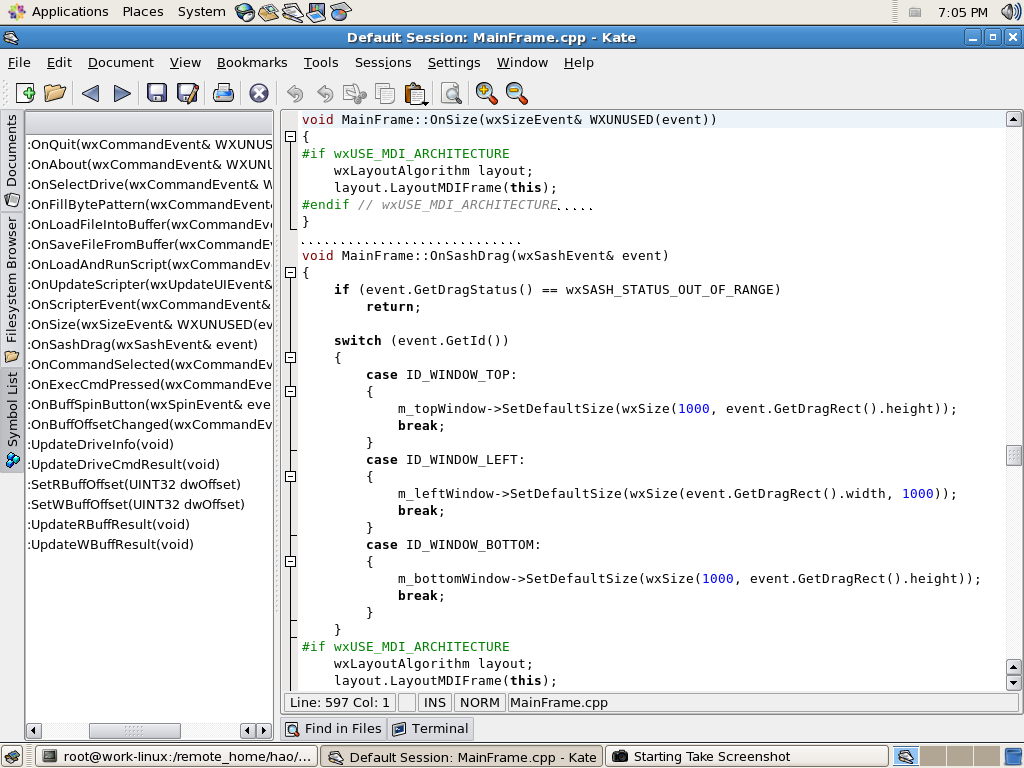Open the Document menu
This screenshot has width=1024, height=768.
(121, 63)
